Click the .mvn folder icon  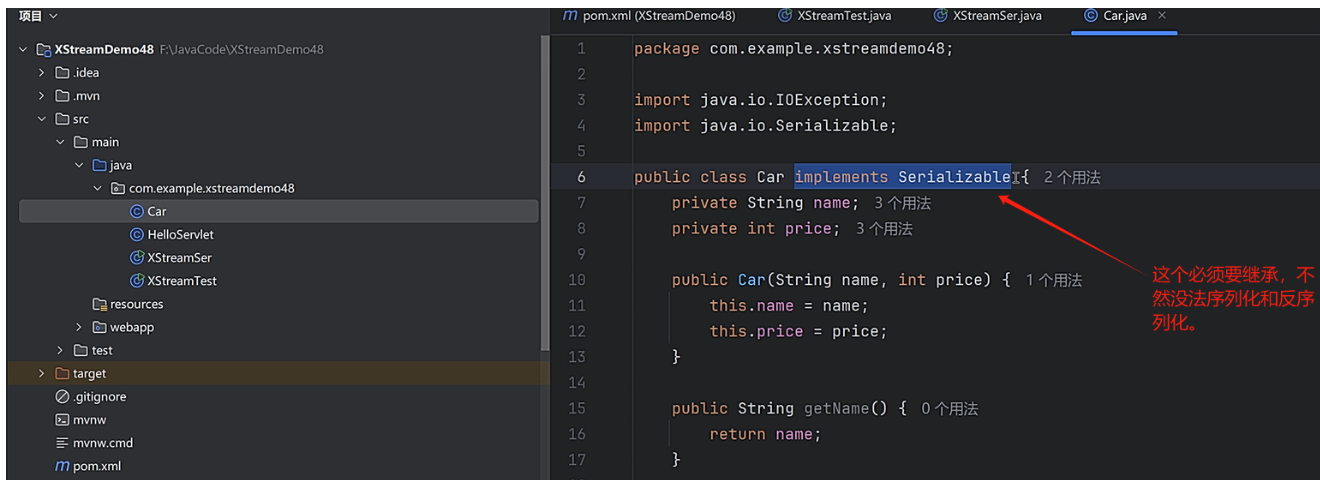point(62,95)
